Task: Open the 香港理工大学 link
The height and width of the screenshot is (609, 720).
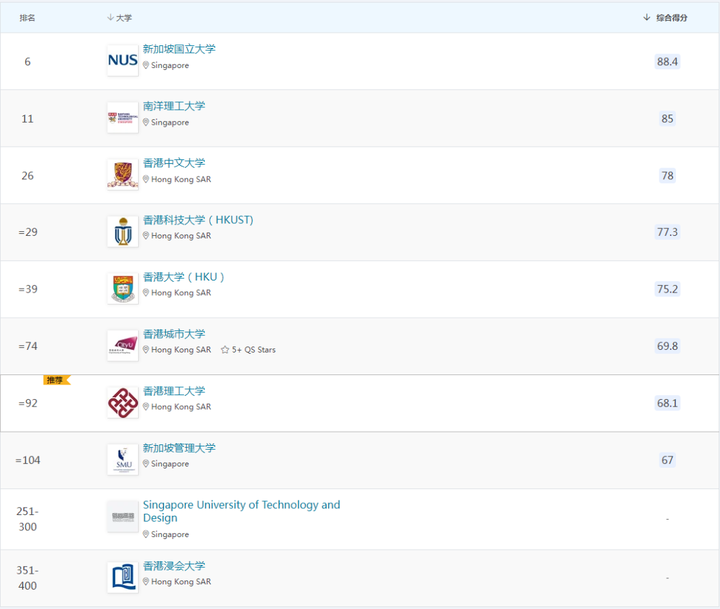Action: [174, 391]
